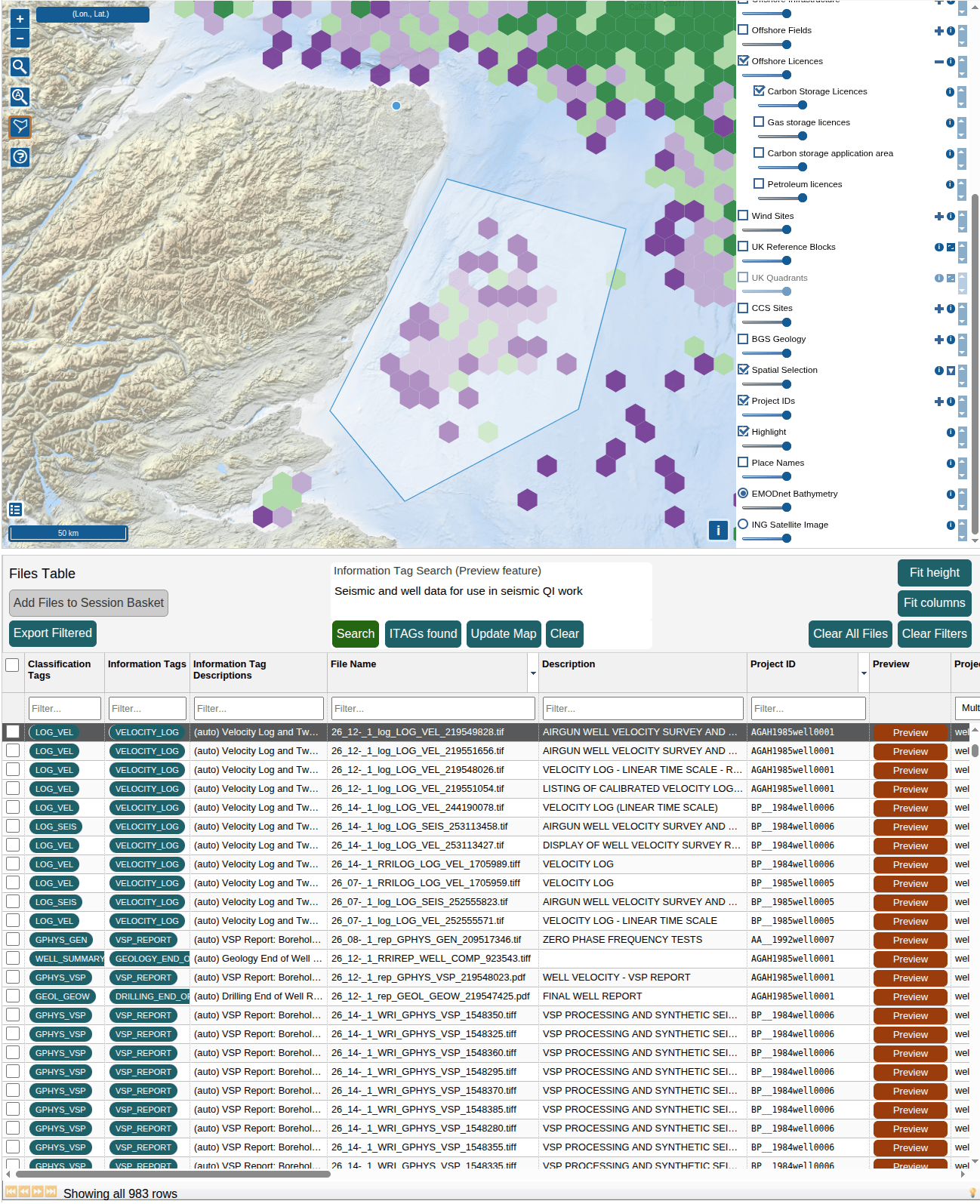Image resolution: width=980 pixels, height=1204 pixels.
Task: Show info for Carbon Storage Licences layer
Action: coord(950,92)
